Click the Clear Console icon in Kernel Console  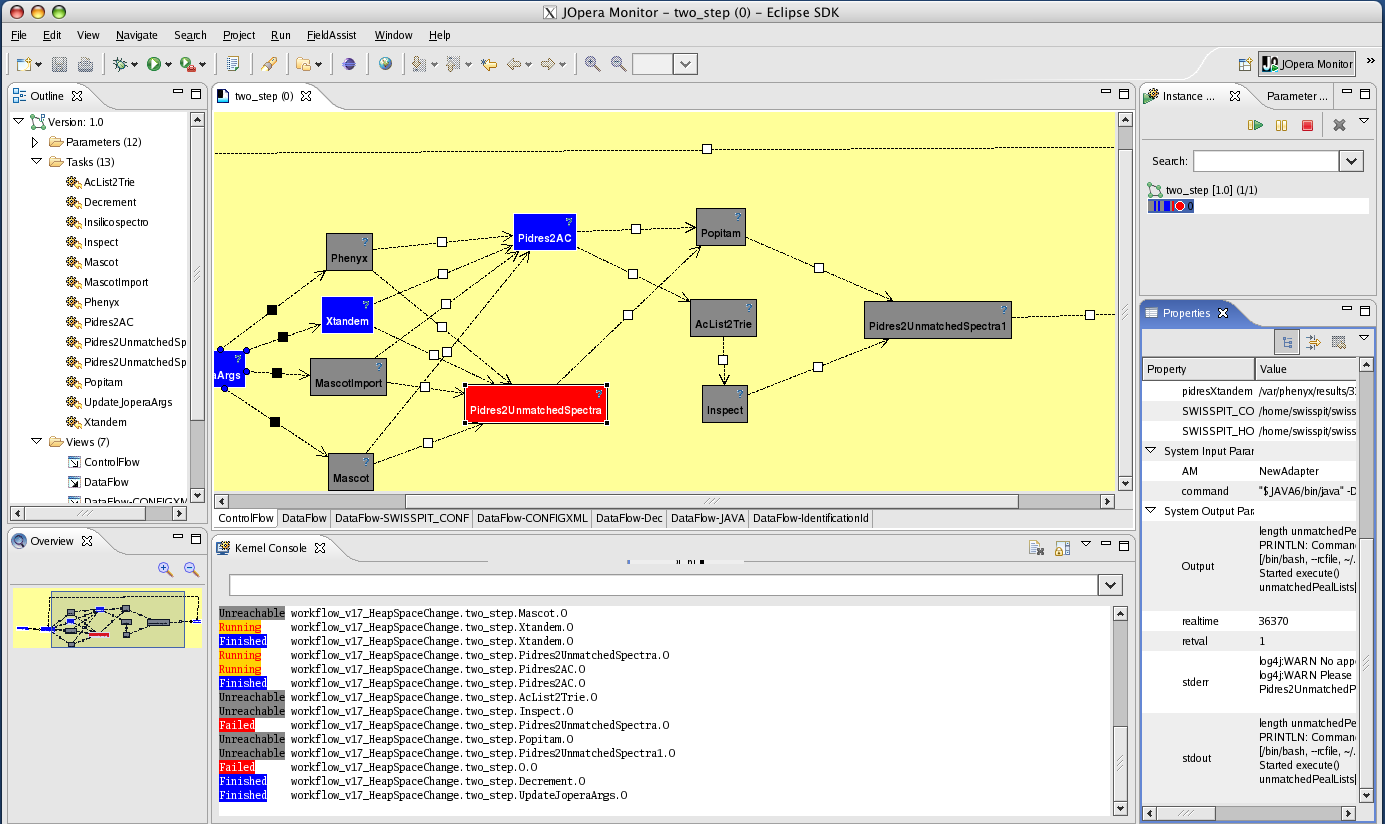[x=1037, y=547]
